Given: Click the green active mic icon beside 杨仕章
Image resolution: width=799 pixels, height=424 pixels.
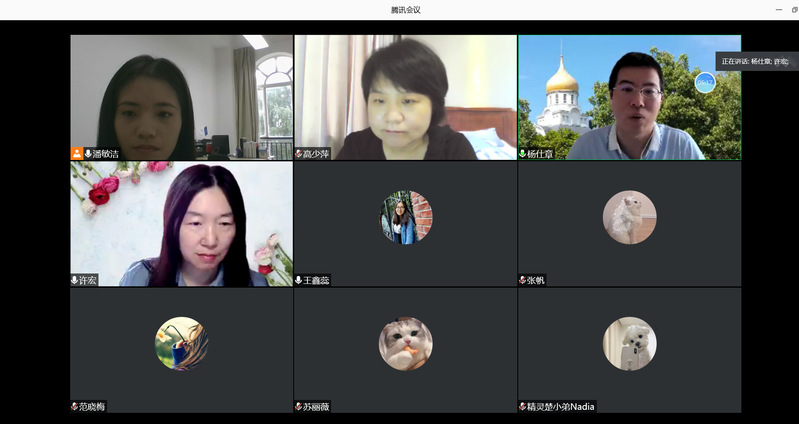Looking at the screenshot, I should [x=523, y=154].
